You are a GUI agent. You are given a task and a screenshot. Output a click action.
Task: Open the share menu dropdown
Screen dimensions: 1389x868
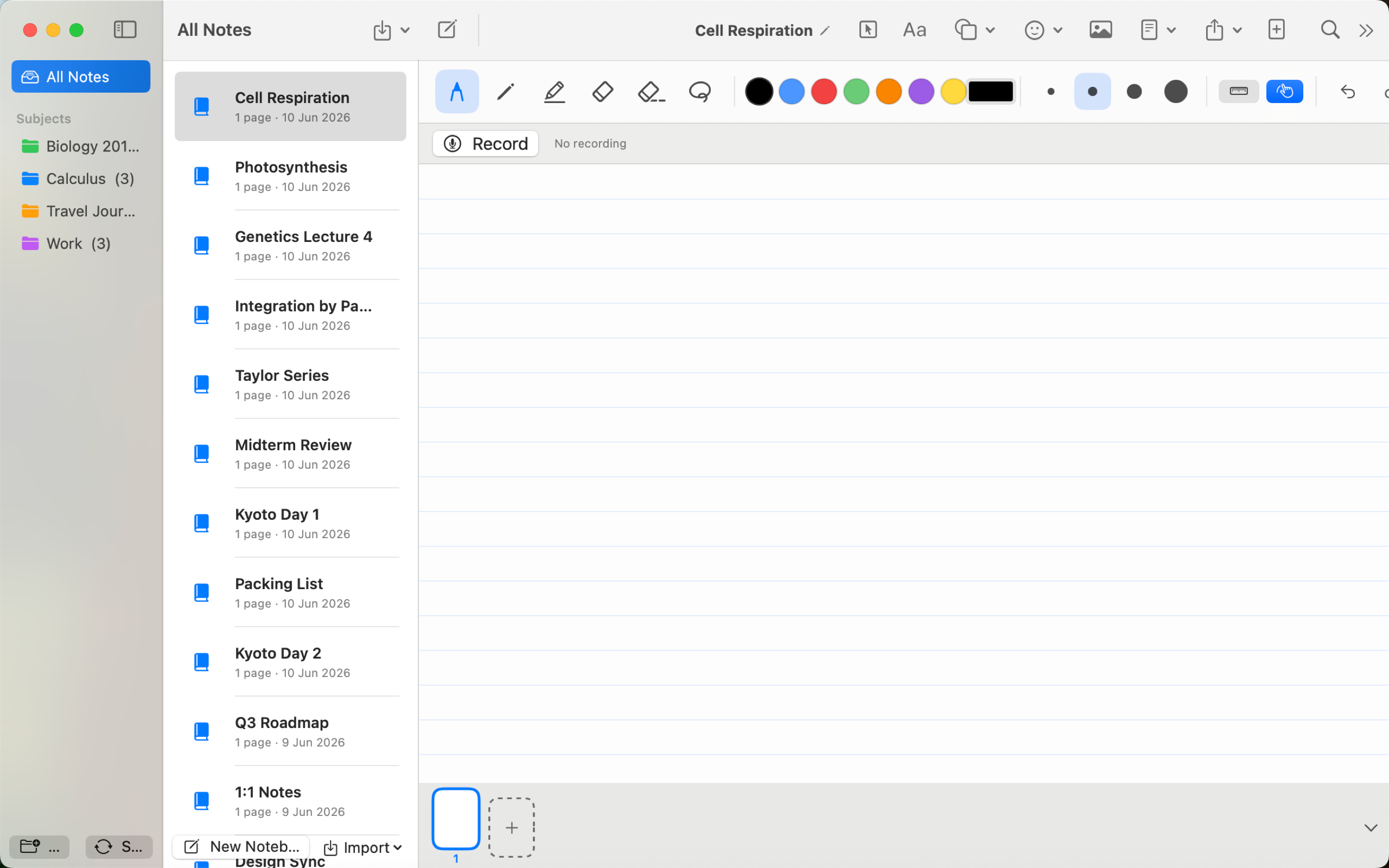(1223, 30)
